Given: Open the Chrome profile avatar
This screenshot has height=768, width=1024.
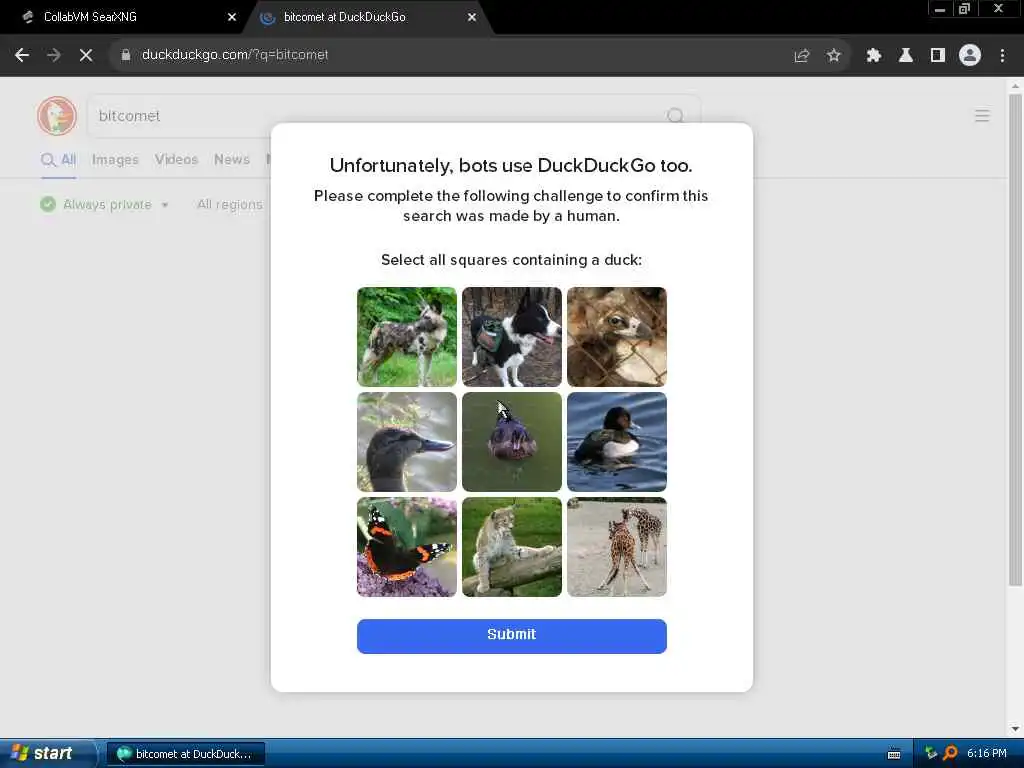Looking at the screenshot, I should [970, 56].
